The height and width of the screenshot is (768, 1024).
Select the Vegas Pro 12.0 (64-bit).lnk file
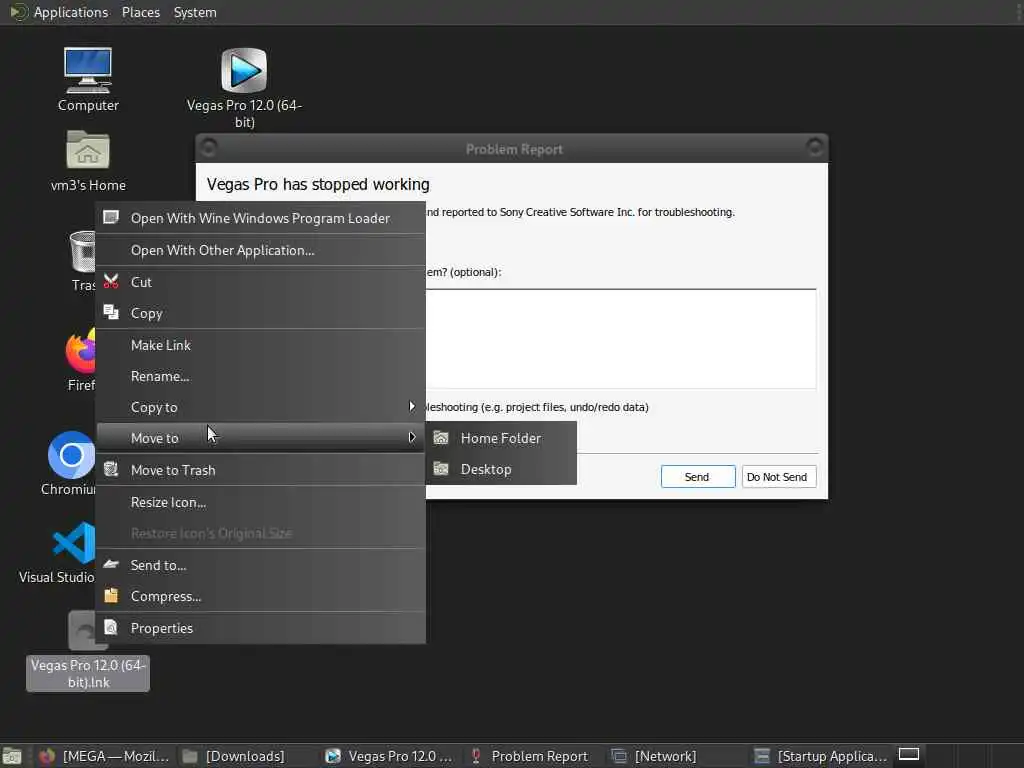coord(88,651)
